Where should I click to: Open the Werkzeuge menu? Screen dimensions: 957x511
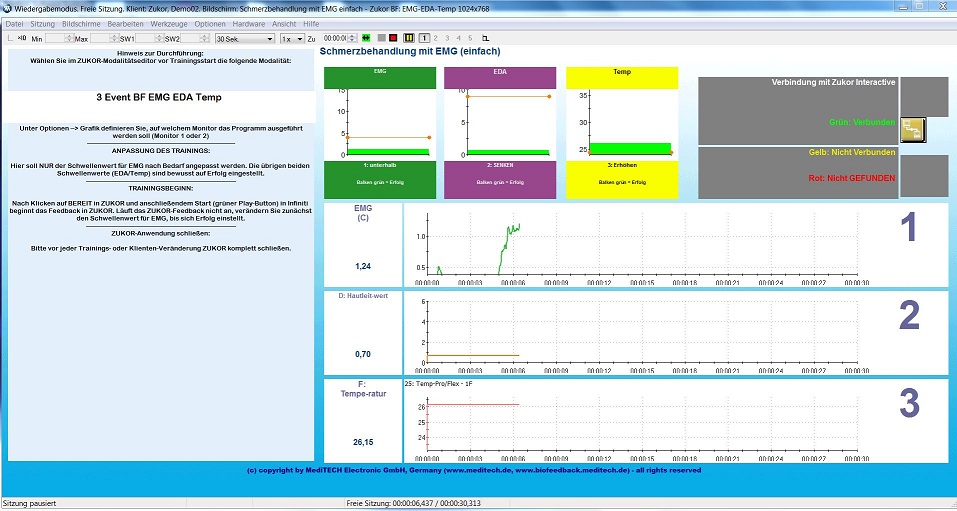(x=168, y=24)
